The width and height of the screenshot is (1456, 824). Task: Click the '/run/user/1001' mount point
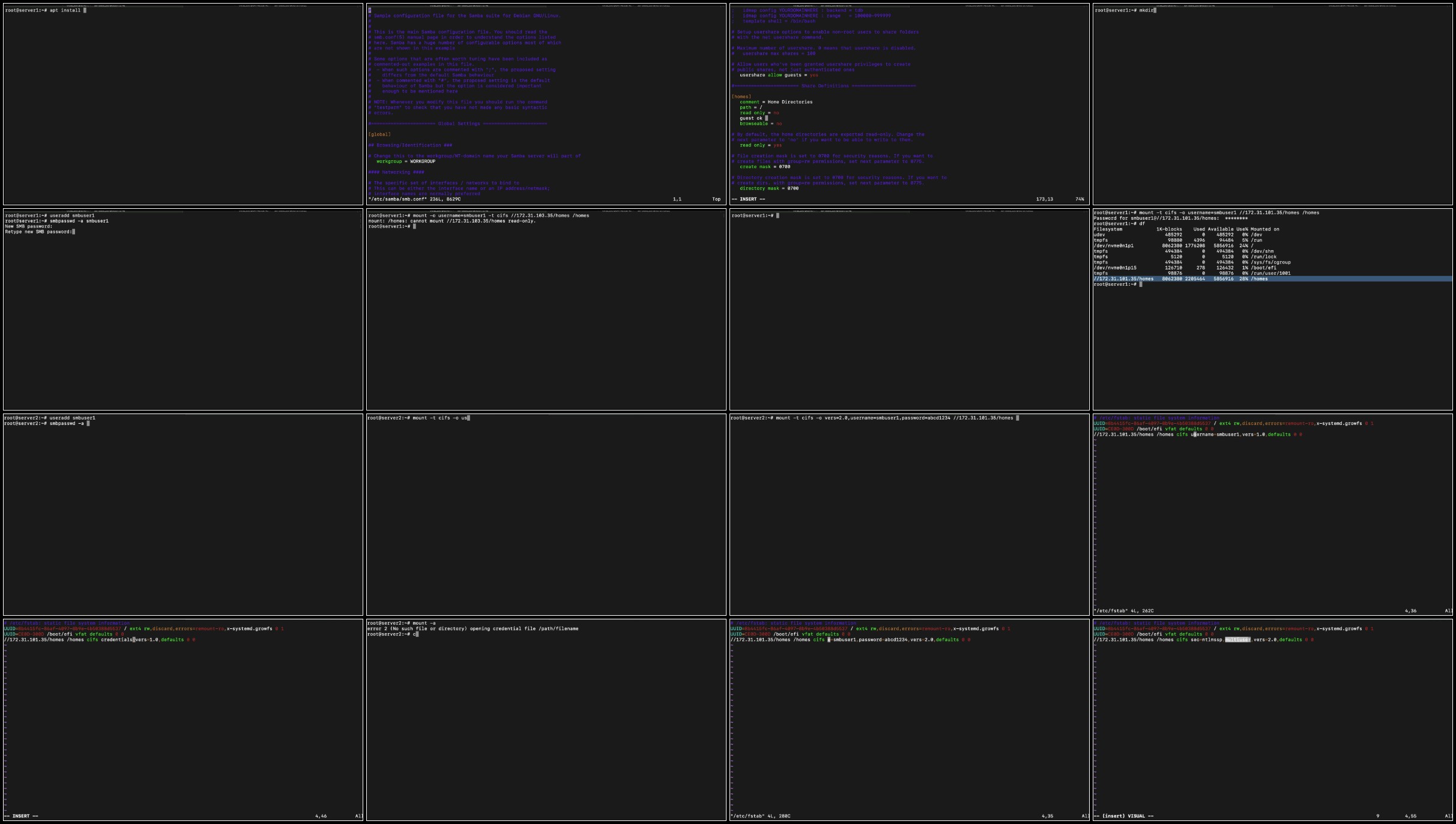1270,273
